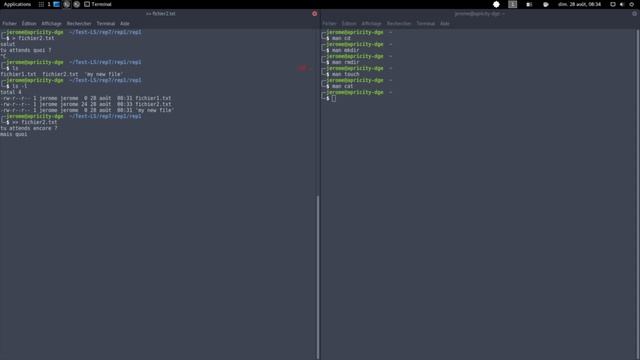The width and height of the screenshot is (640, 360).
Task: Open the clock showing dim. 28 août 08:34
Action: (x=579, y=4)
